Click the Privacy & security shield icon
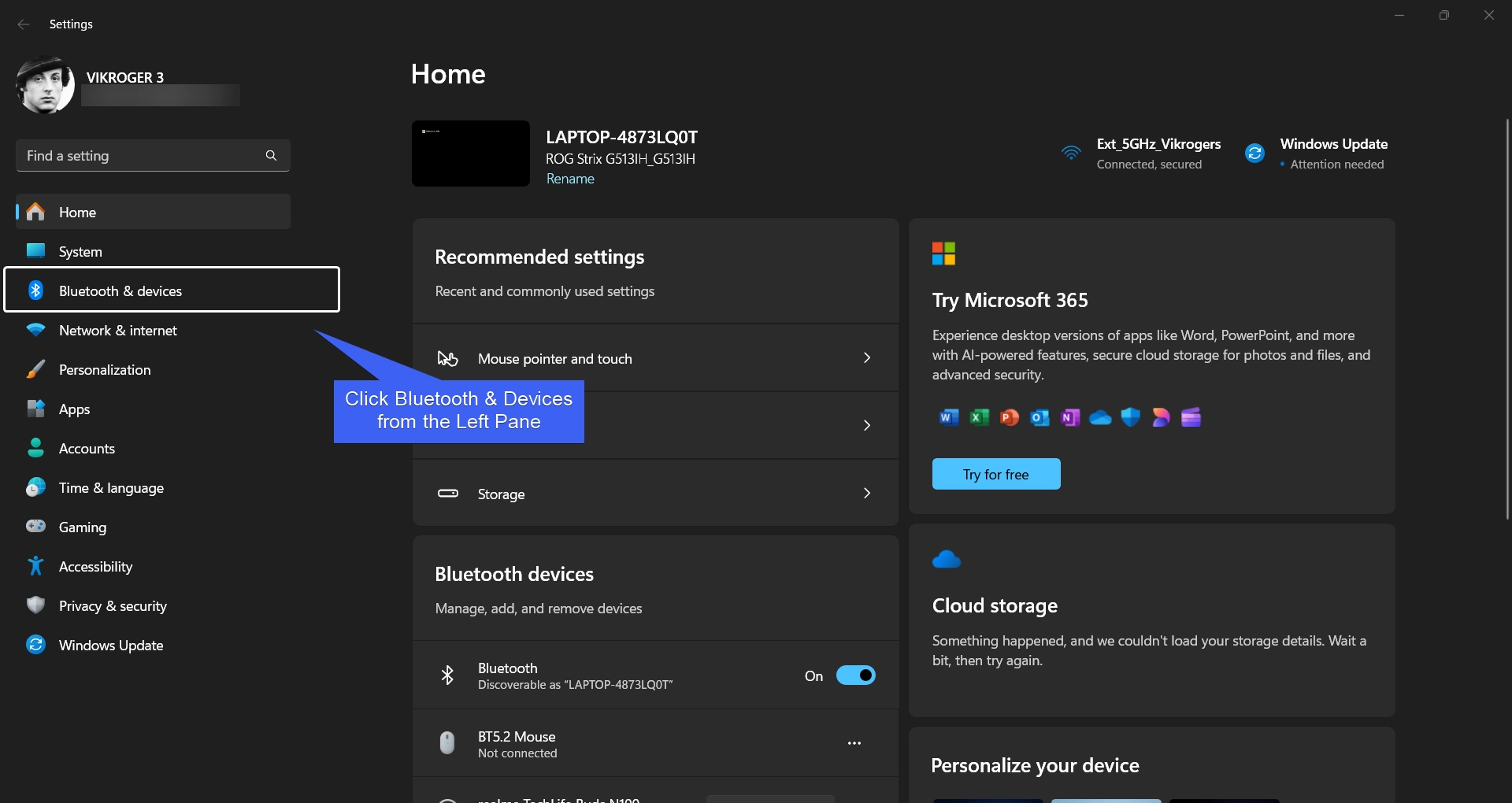 coord(35,605)
